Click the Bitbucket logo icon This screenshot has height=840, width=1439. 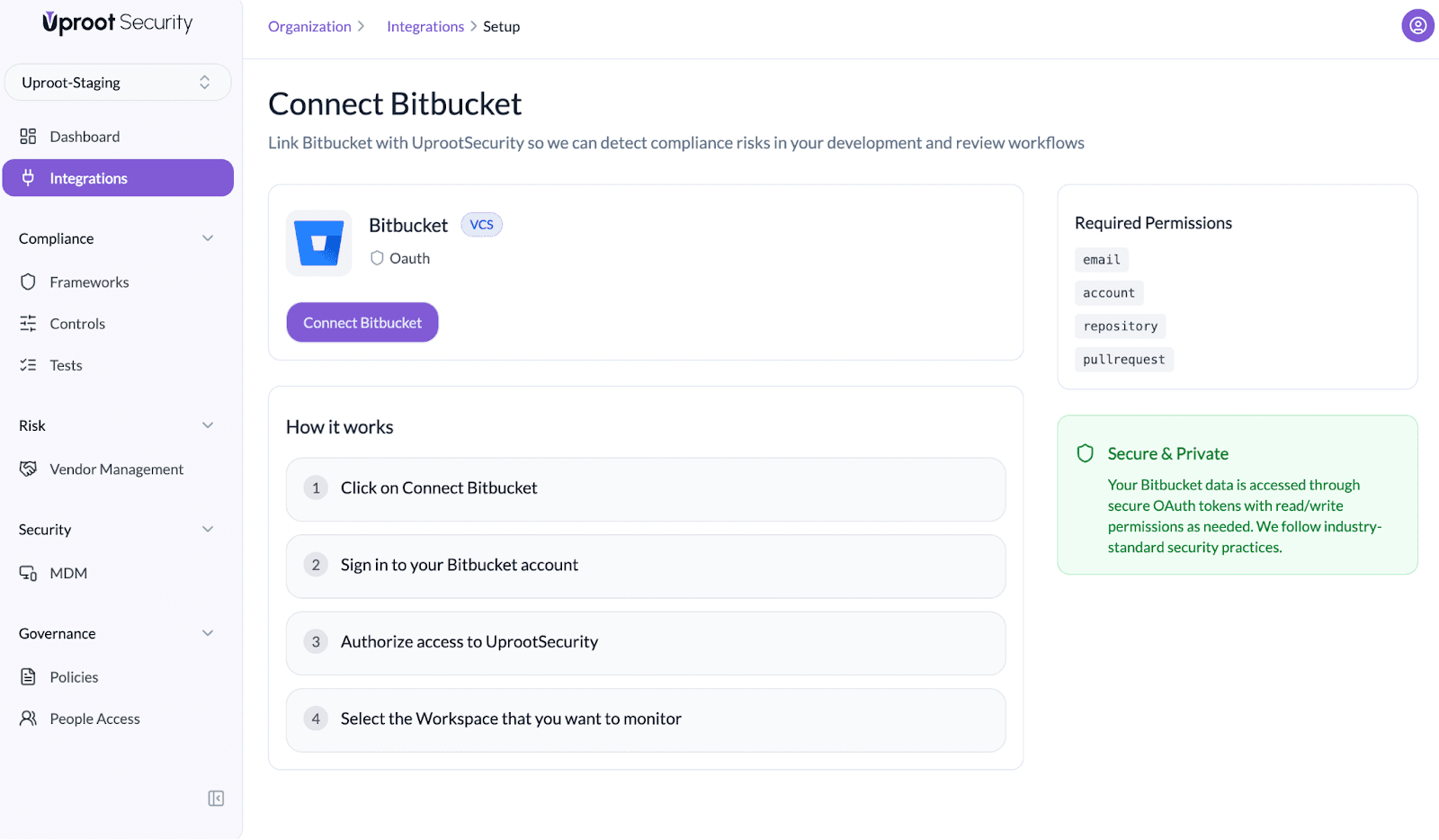pyautogui.click(x=319, y=244)
